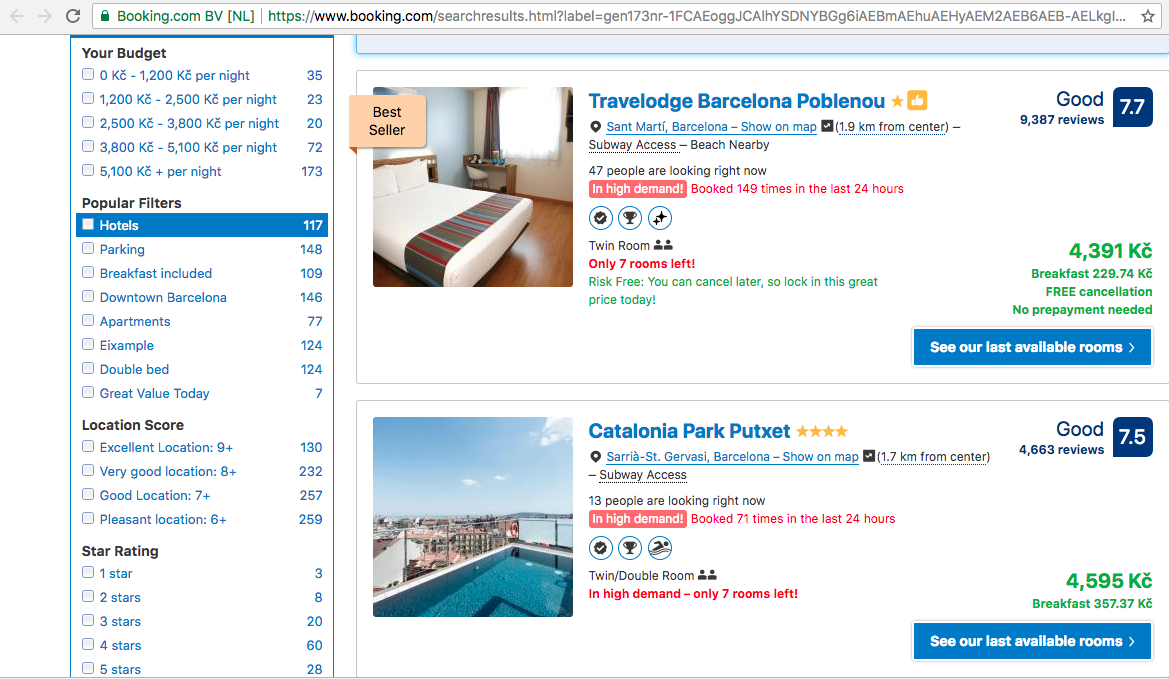Go forward using the browser forward arrow
The image size is (1169, 679).
(45, 16)
